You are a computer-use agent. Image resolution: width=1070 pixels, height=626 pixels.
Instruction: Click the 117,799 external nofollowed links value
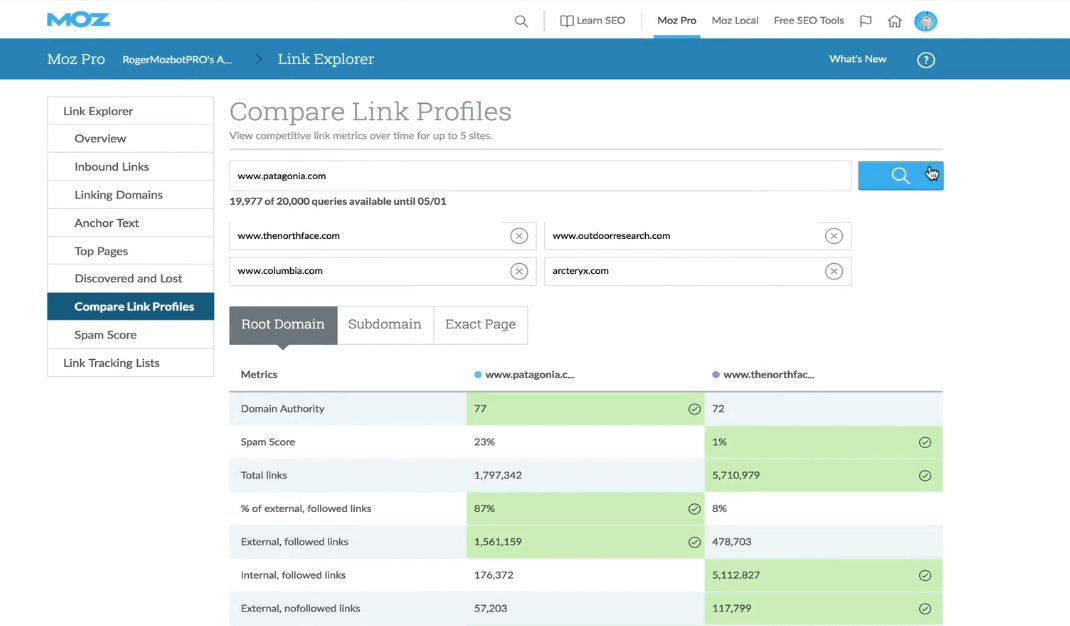coord(732,608)
